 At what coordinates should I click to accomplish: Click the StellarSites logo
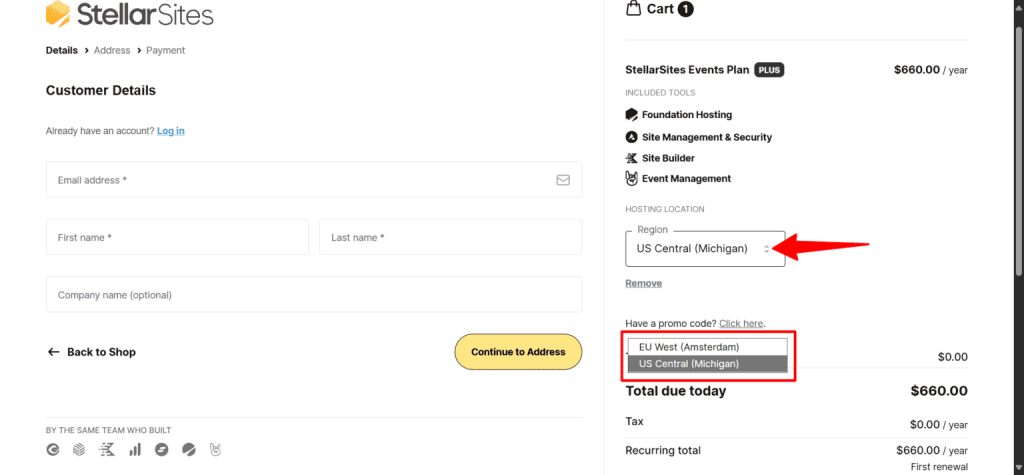pyautogui.click(x=129, y=13)
